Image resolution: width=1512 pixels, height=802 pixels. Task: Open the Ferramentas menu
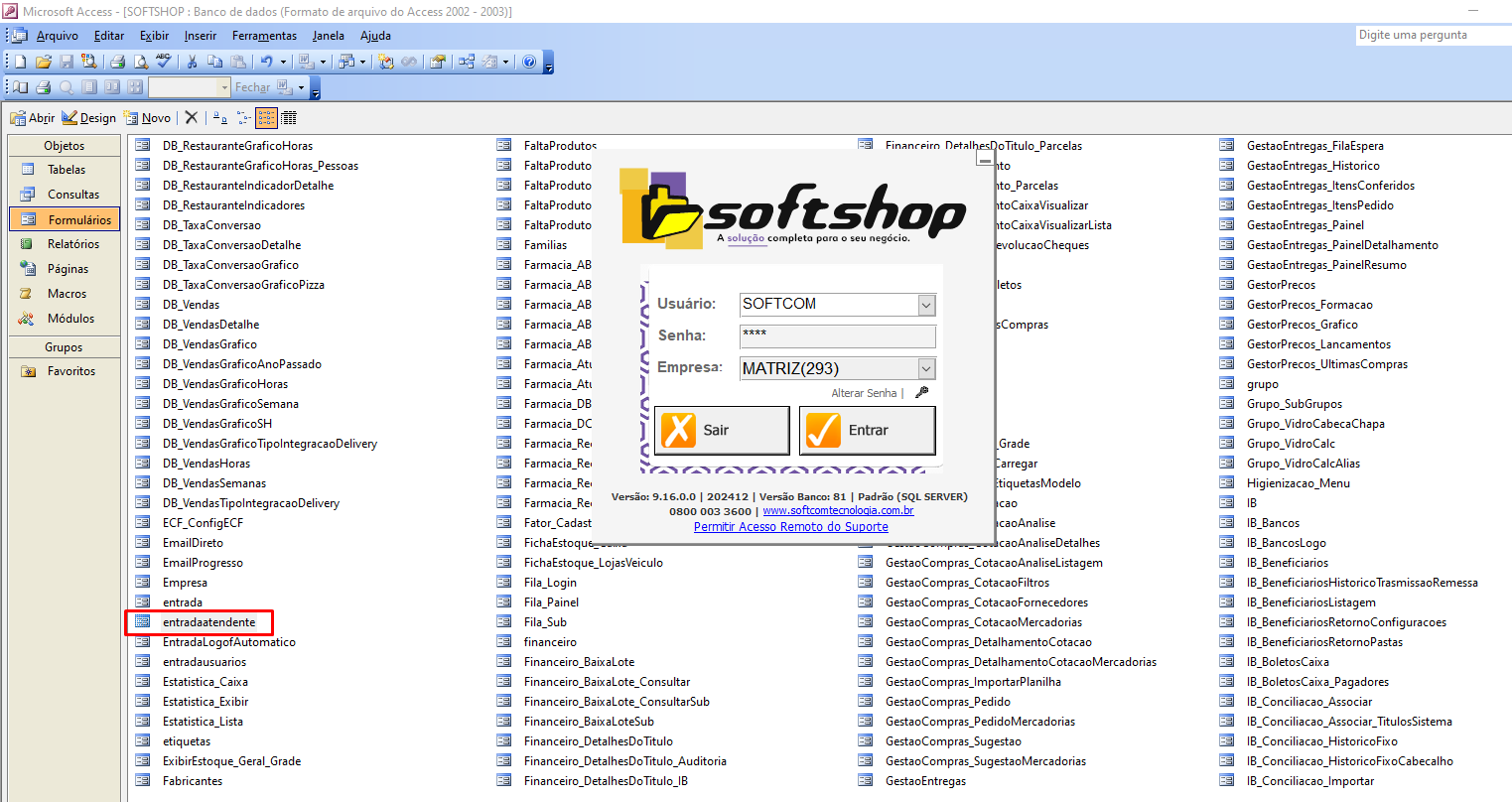coord(264,36)
